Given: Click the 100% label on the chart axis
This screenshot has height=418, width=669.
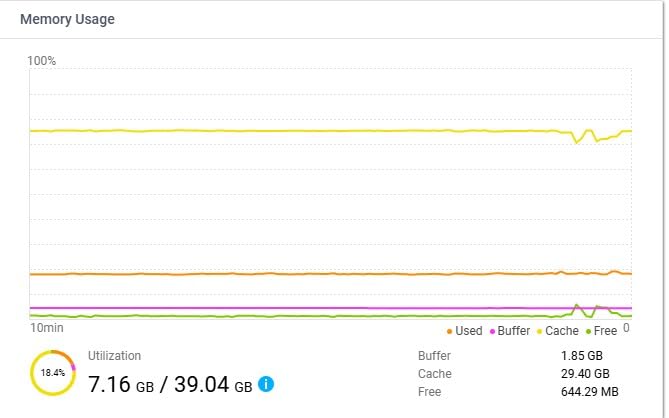Looking at the screenshot, I should [x=41, y=61].
